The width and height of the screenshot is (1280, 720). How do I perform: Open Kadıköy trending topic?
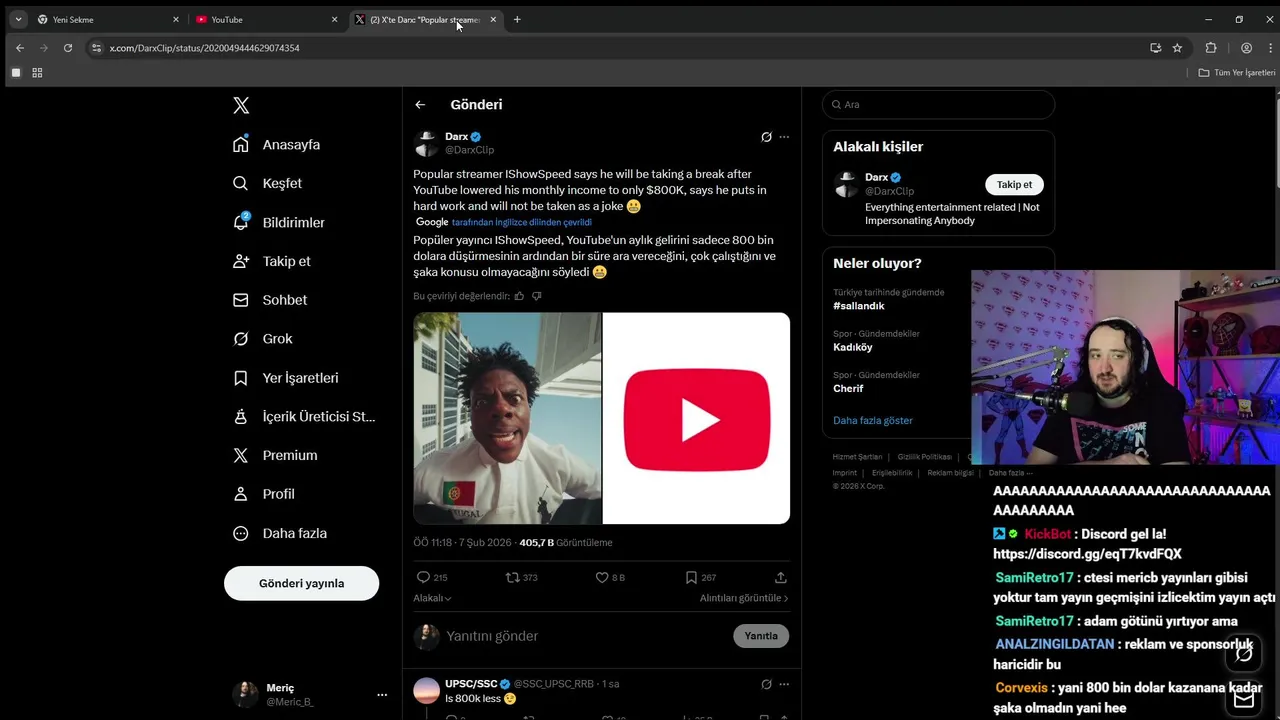point(853,347)
